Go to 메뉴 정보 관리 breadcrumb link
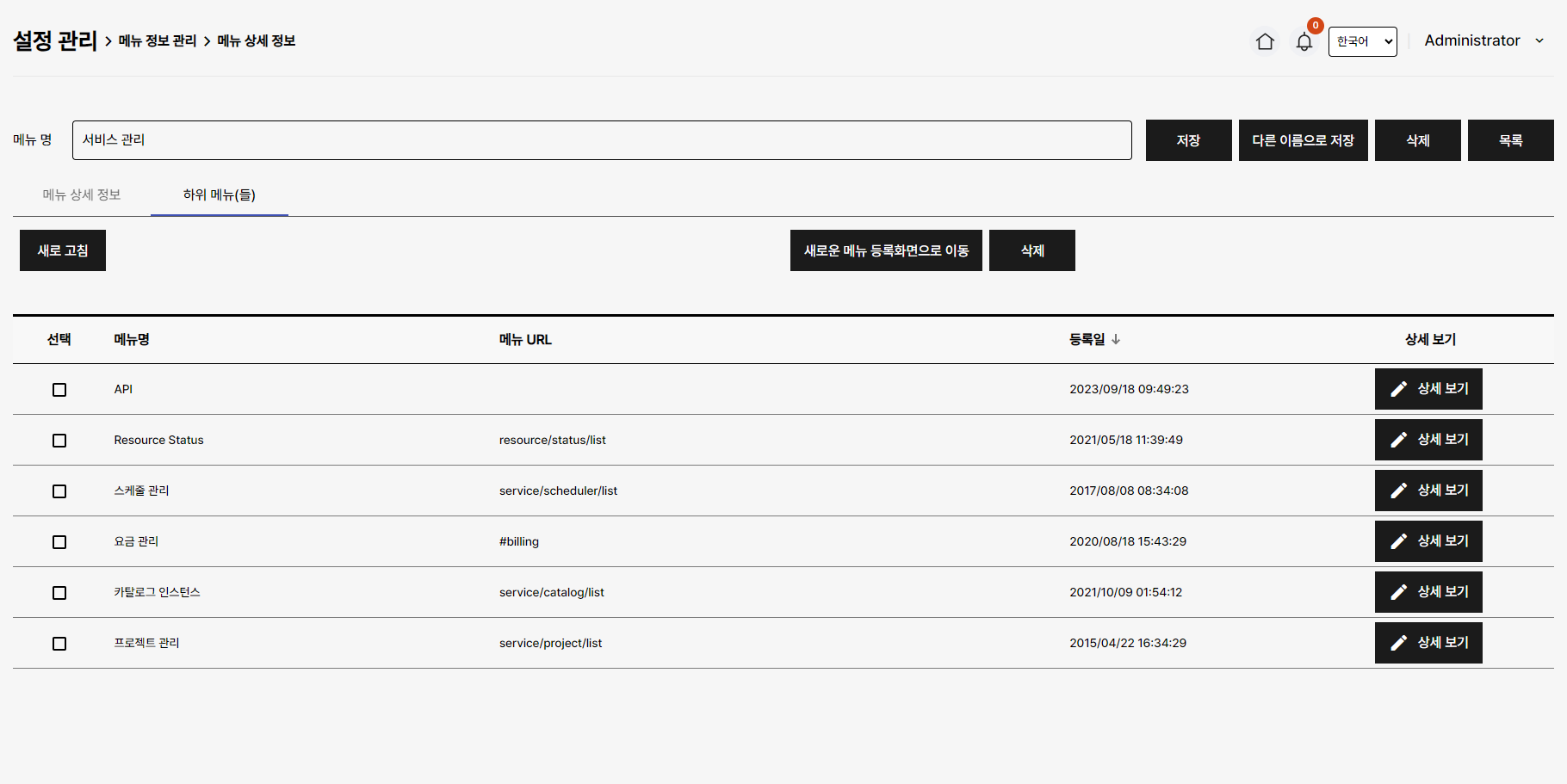The height and width of the screenshot is (784, 1567). [x=158, y=40]
